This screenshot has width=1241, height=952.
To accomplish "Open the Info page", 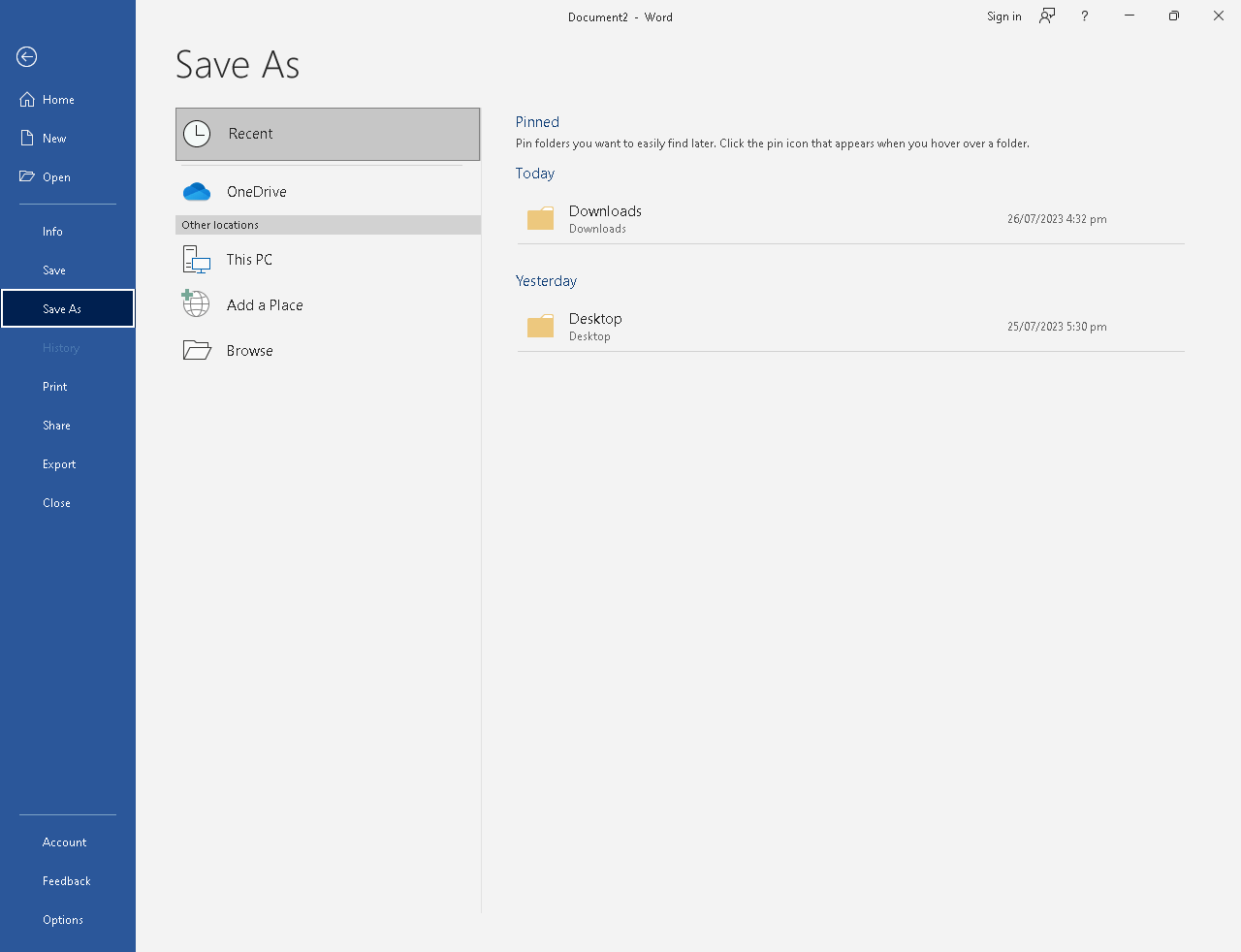I will 68,232.
